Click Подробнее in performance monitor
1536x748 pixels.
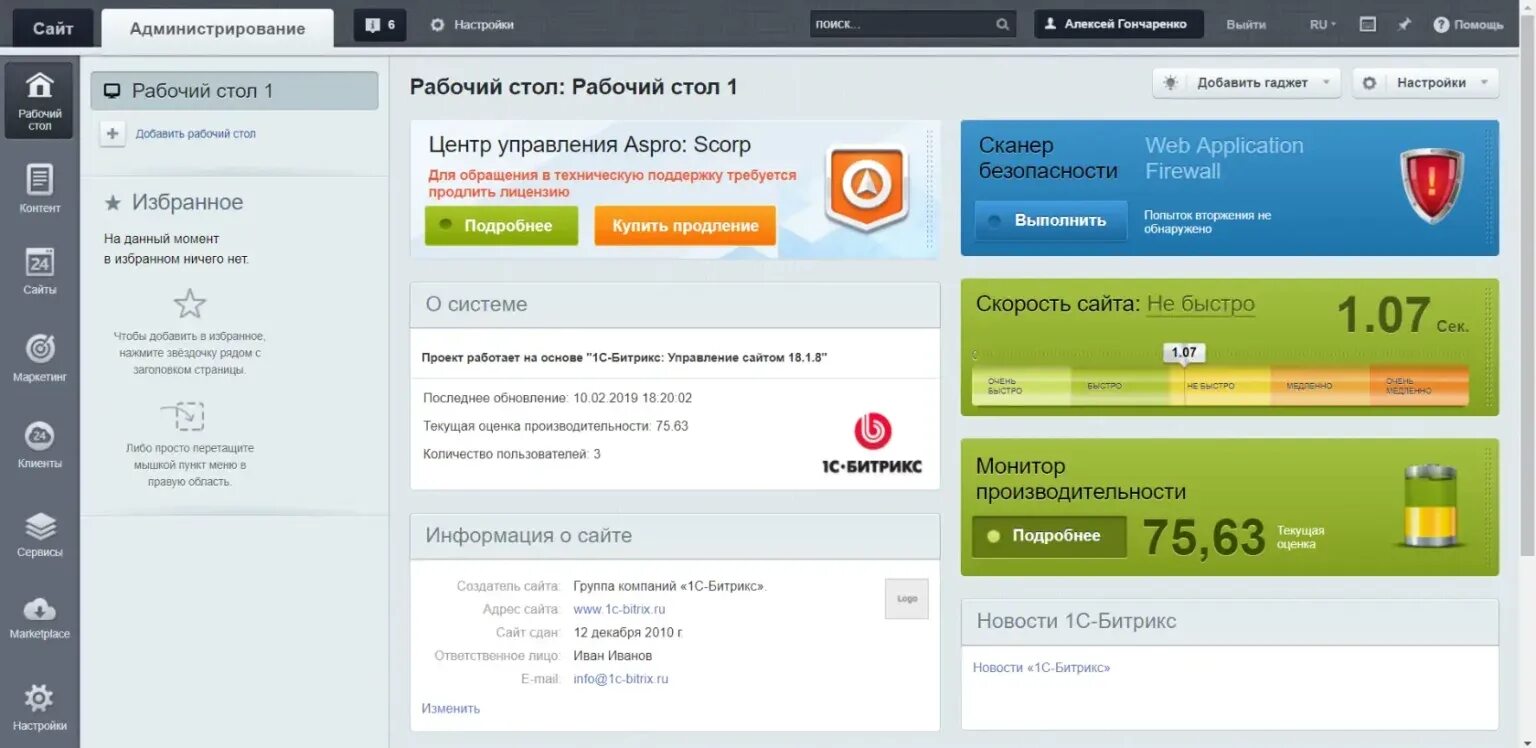point(1049,536)
